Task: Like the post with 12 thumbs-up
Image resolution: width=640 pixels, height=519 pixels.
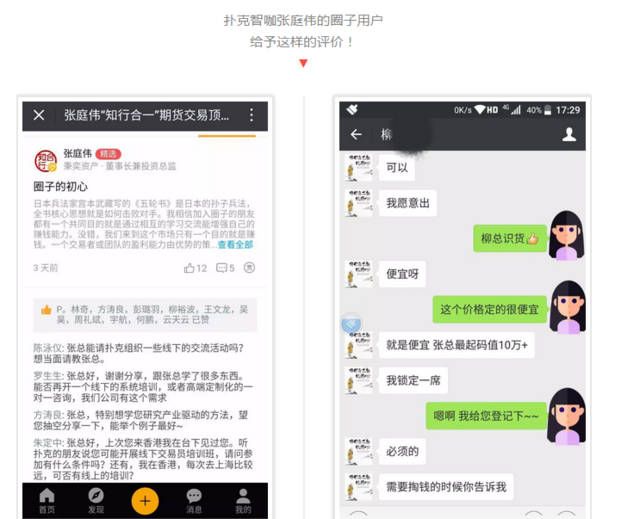Action: pos(195,268)
